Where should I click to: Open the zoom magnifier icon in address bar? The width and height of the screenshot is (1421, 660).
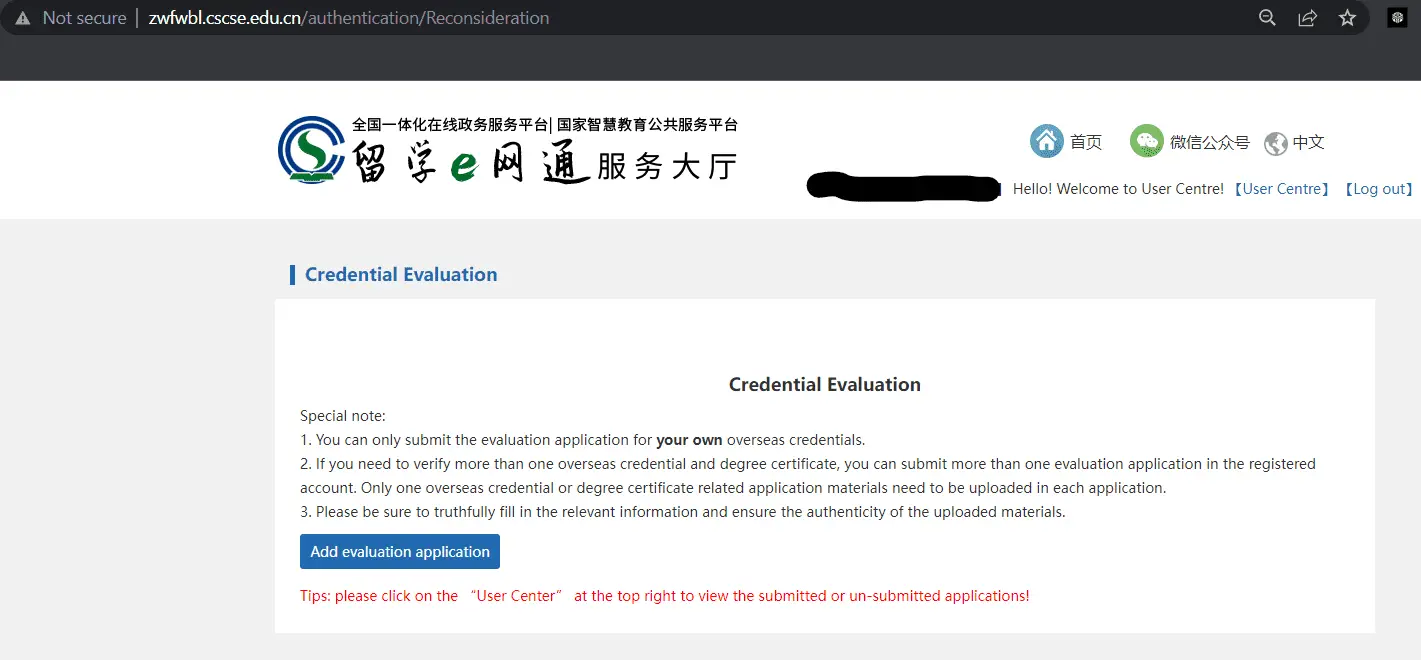(1266, 17)
